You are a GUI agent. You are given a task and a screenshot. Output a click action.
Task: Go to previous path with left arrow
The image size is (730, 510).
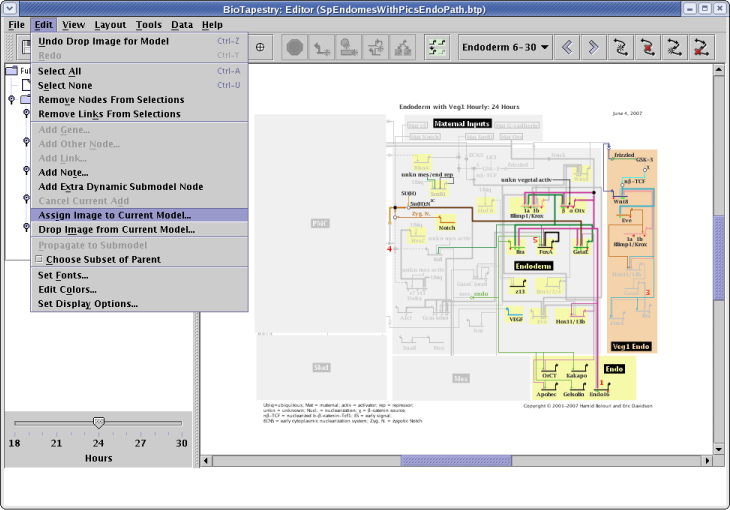[568, 47]
